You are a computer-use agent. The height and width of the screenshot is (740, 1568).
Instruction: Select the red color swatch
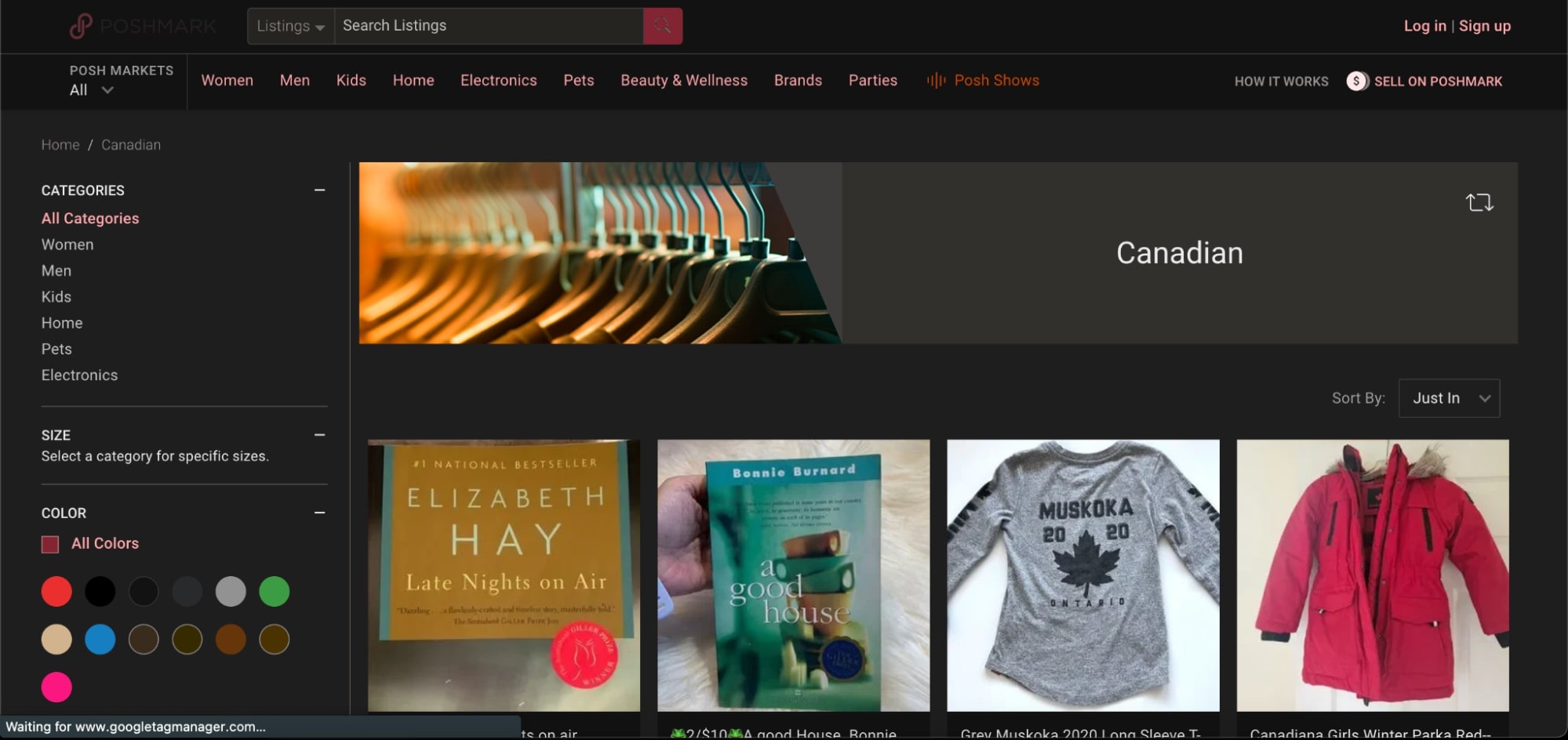(x=56, y=591)
